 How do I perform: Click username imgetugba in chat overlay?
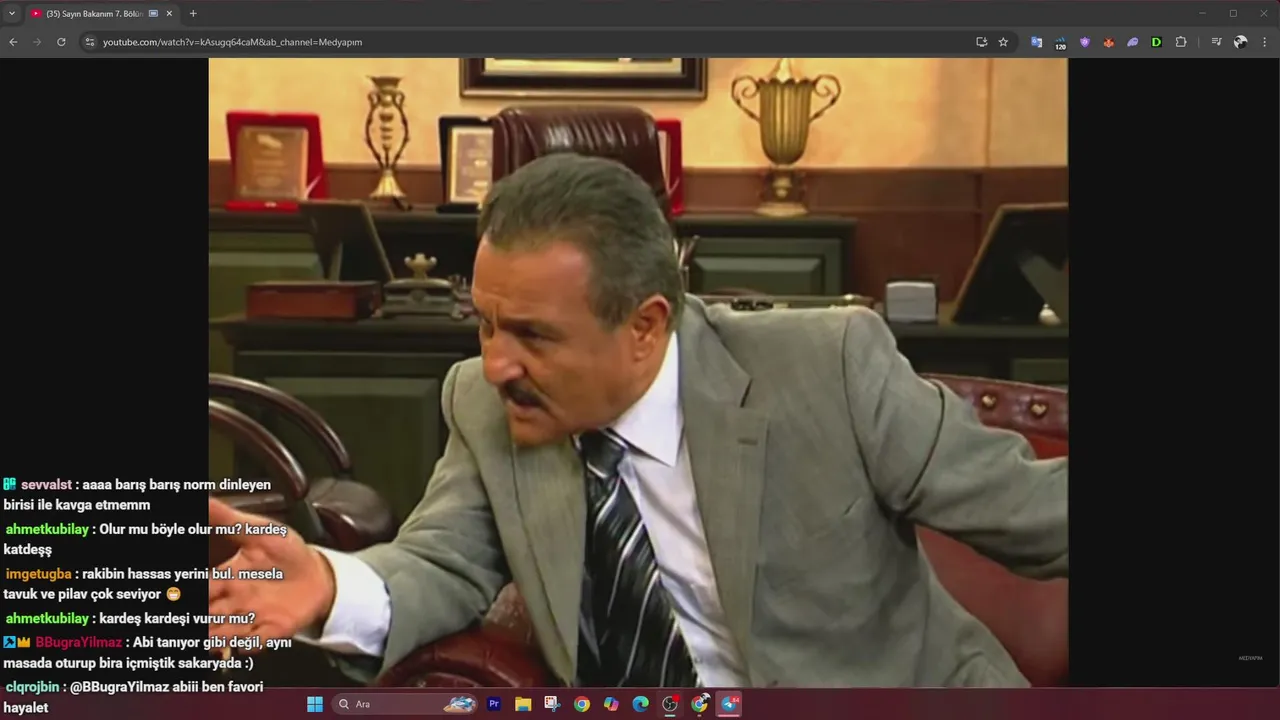click(38, 574)
